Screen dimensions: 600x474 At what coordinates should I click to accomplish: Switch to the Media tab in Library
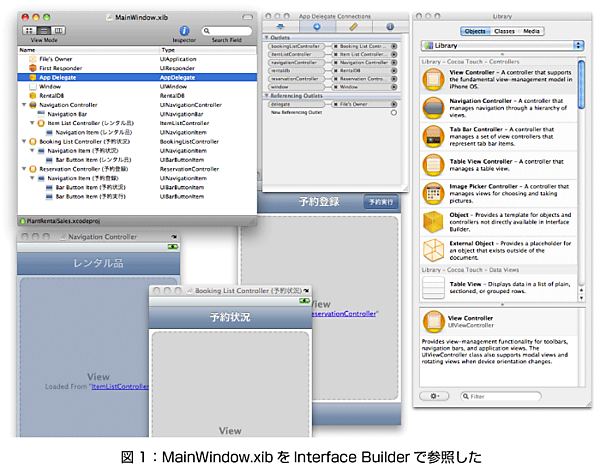532,31
